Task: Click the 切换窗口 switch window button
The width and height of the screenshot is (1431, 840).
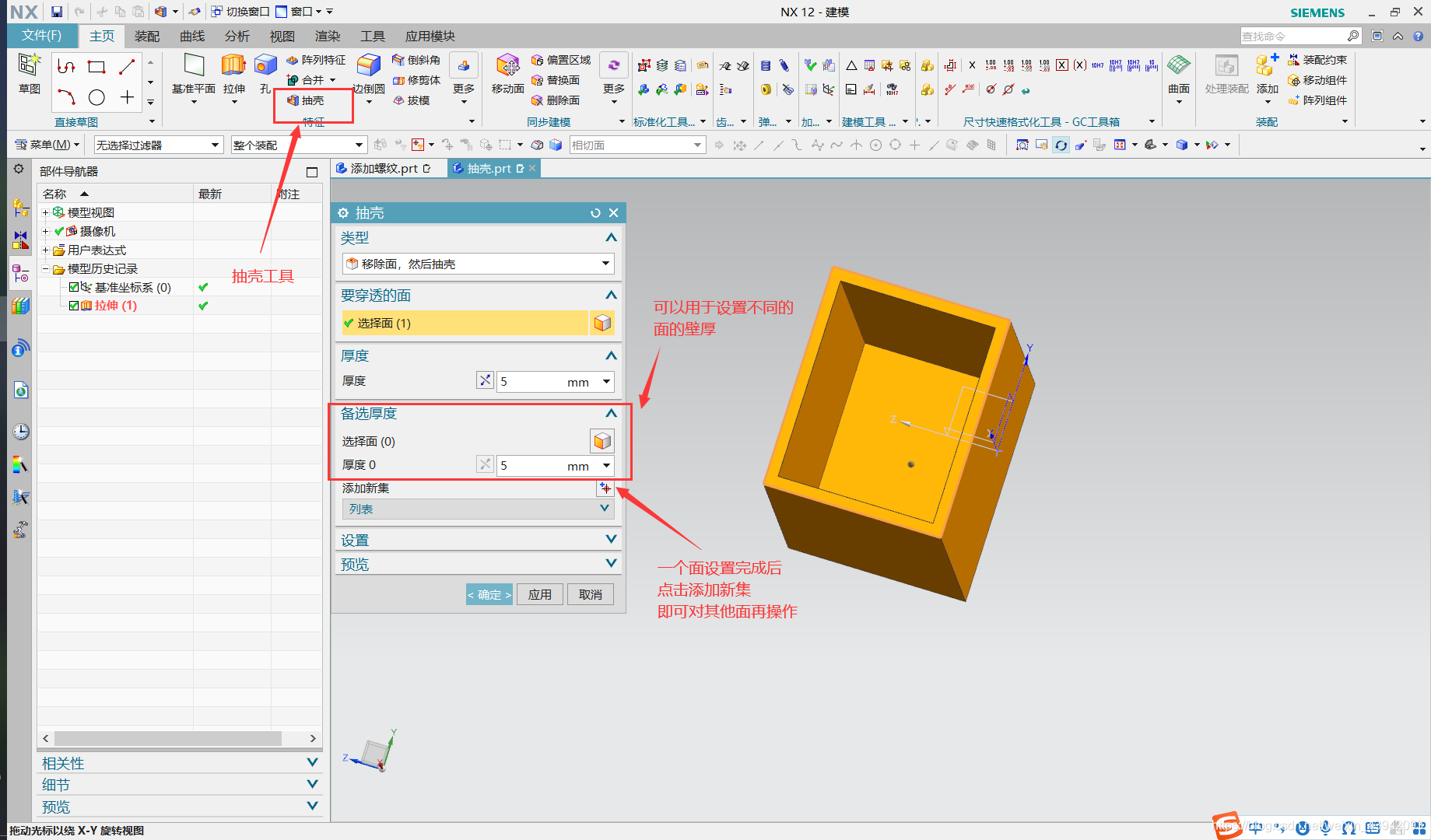Action: point(240,12)
